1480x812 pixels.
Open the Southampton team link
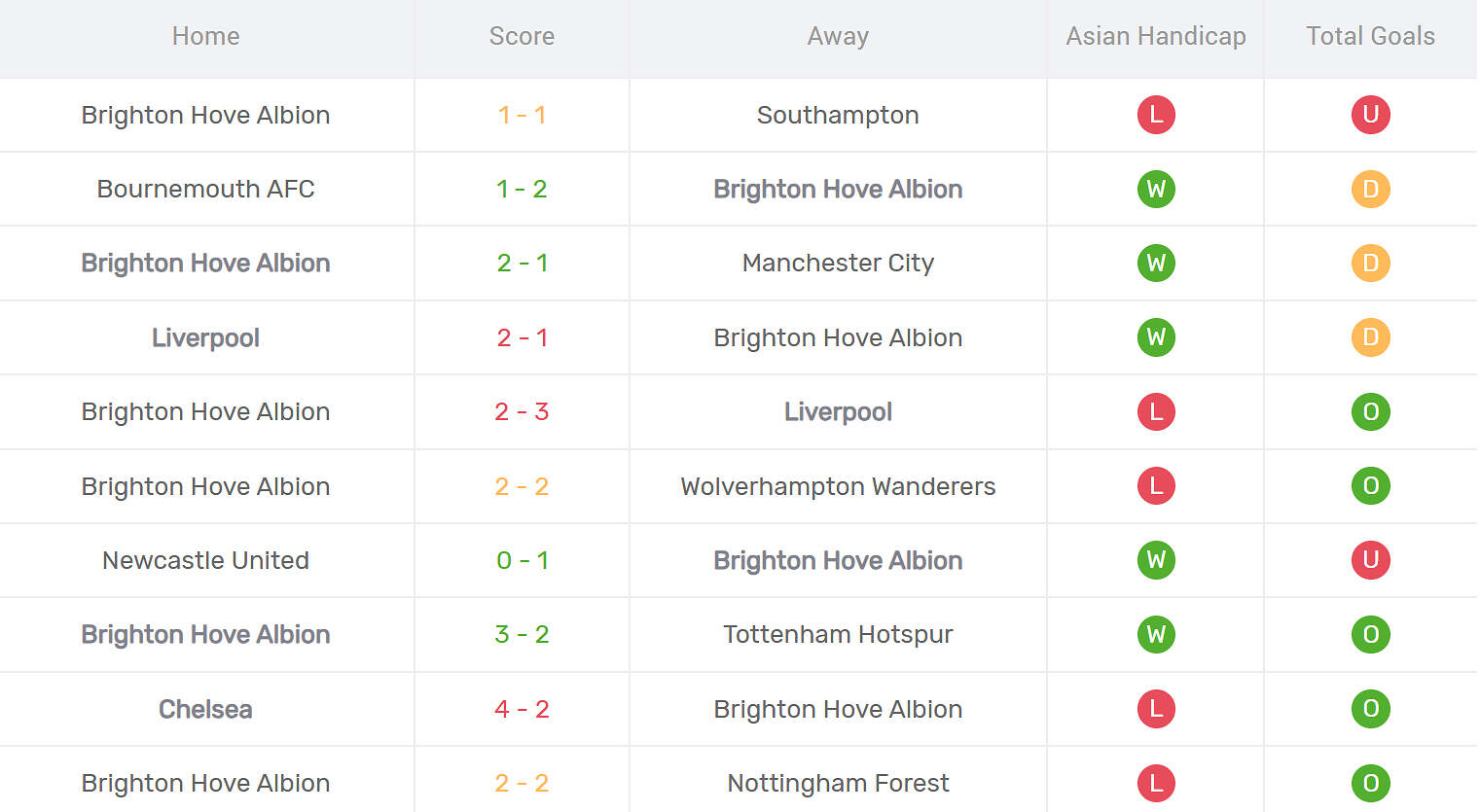tap(838, 115)
